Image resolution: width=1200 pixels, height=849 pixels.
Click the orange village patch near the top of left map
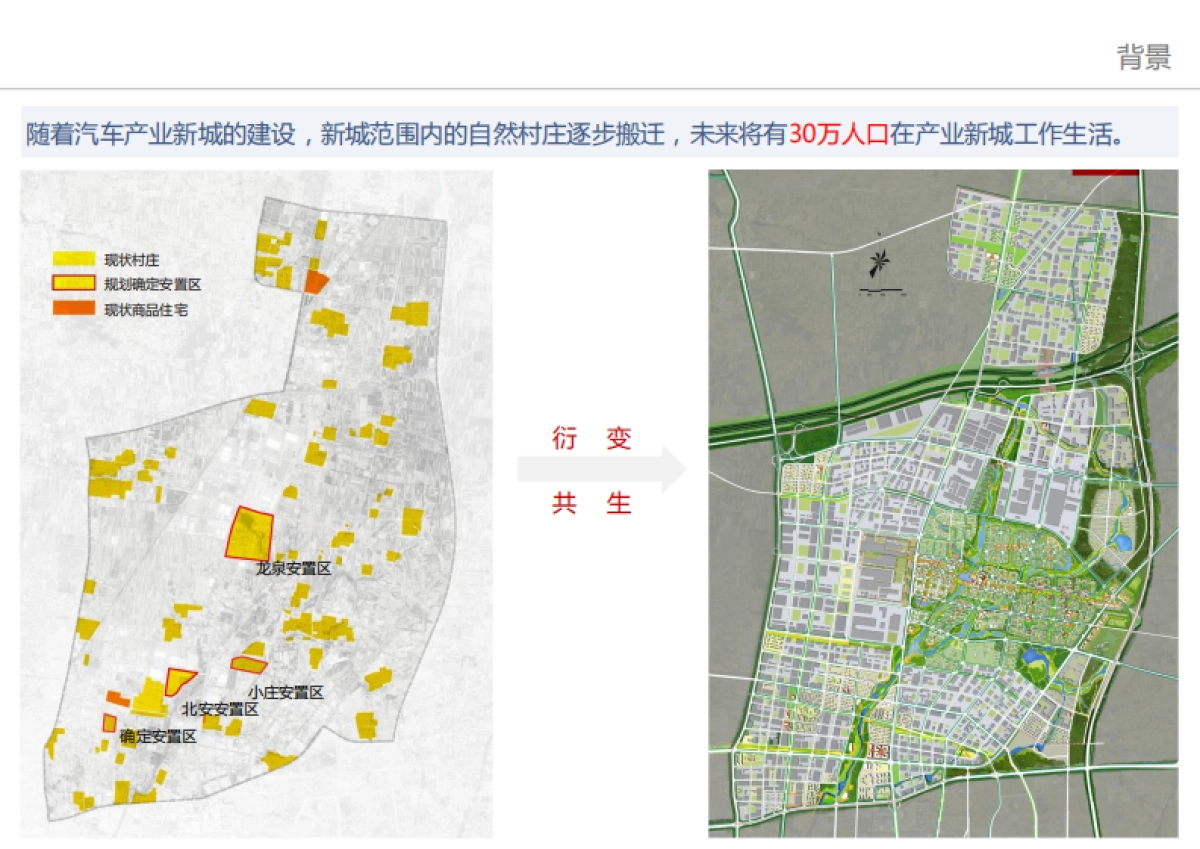(316, 280)
